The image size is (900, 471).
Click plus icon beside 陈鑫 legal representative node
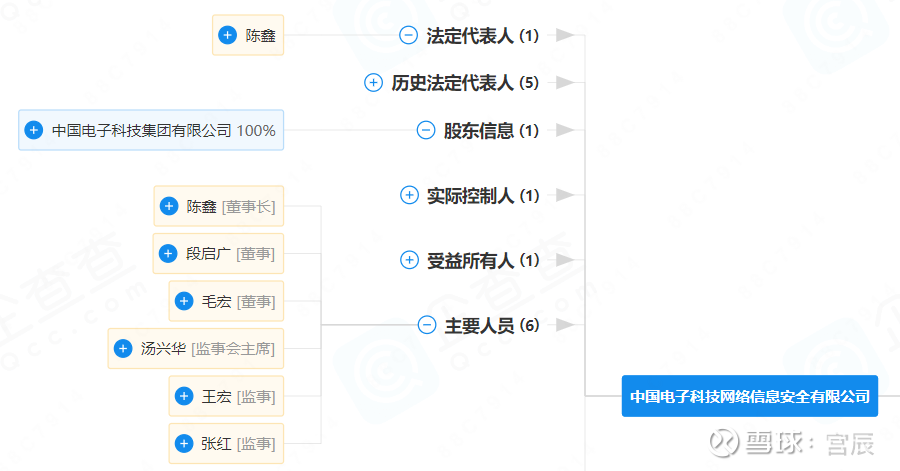(x=228, y=35)
